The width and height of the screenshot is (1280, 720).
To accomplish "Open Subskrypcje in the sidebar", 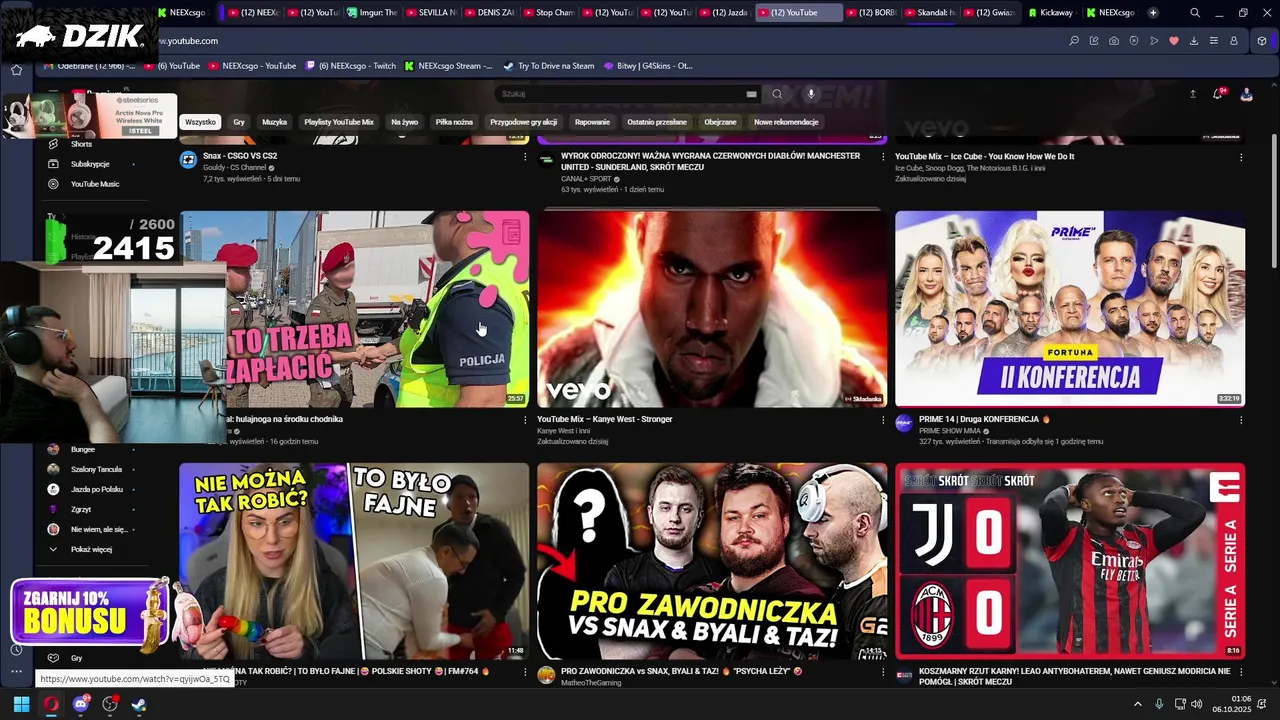I will [90, 164].
